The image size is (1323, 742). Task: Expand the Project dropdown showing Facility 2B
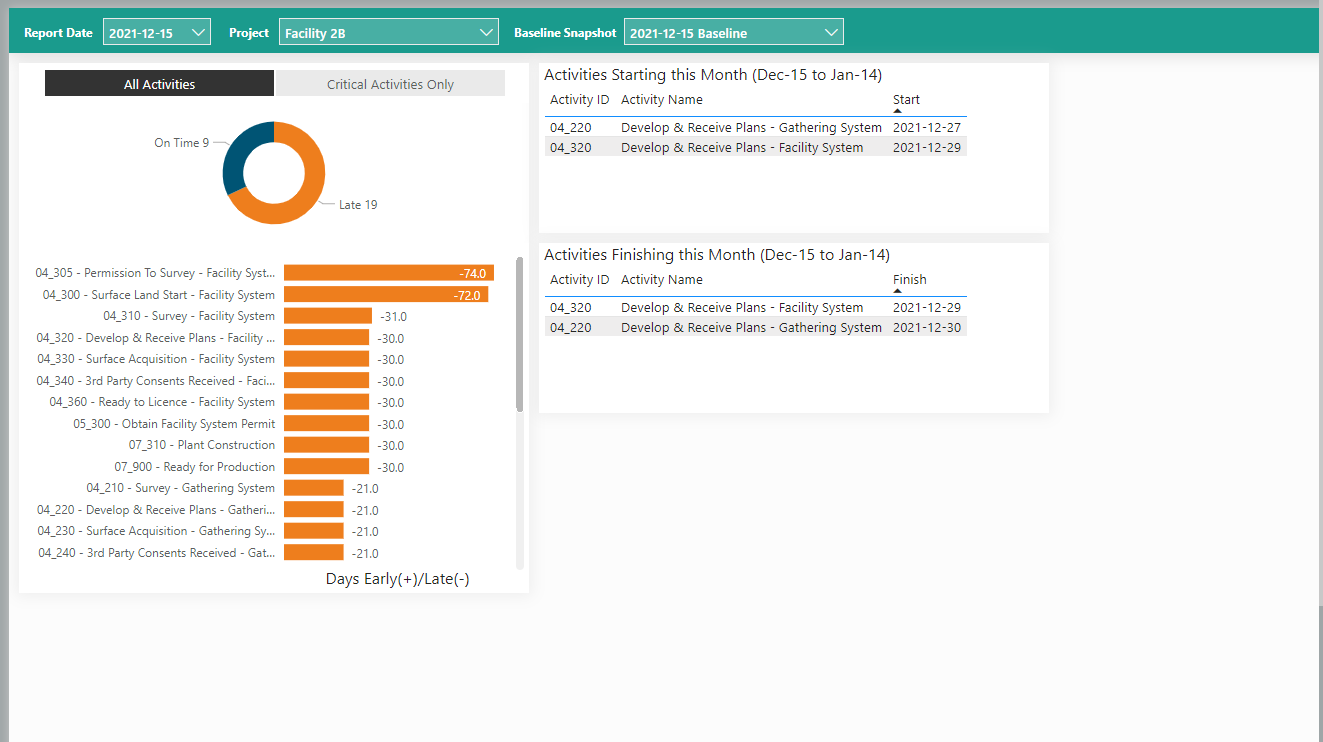[x=388, y=33]
